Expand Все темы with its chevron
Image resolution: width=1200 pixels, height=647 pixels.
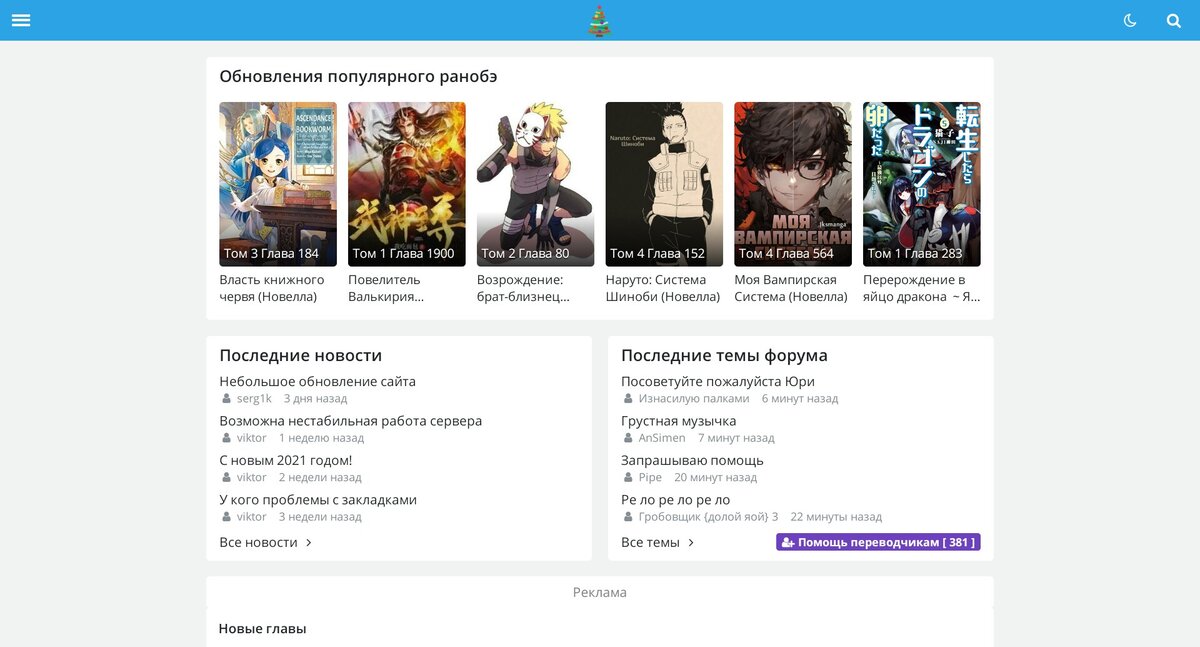point(690,542)
